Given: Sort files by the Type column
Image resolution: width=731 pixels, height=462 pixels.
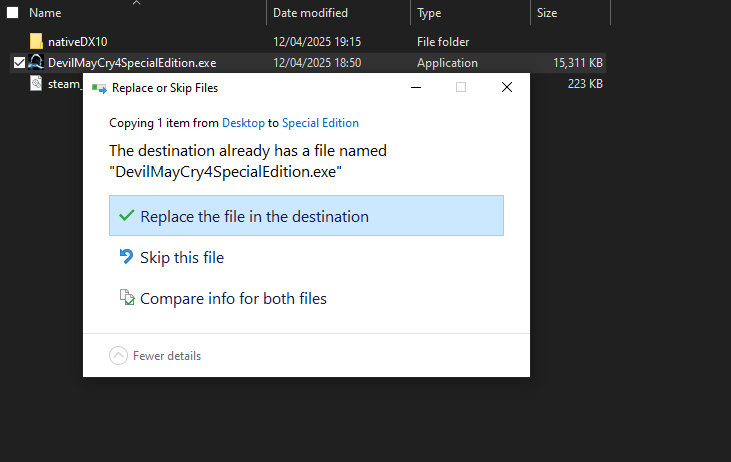Looking at the screenshot, I should [x=429, y=13].
